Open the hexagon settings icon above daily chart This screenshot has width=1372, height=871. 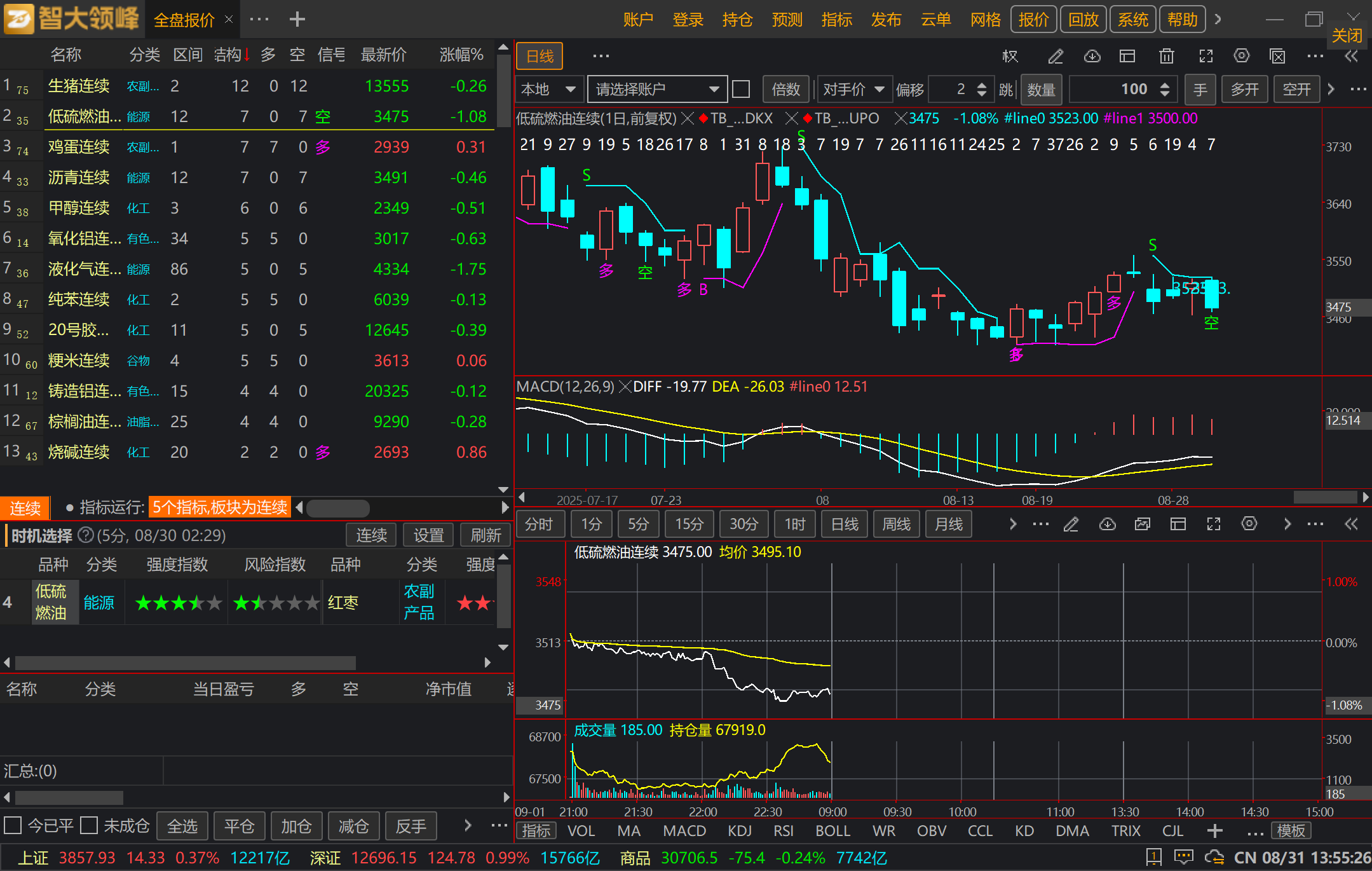pos(1241,56)
